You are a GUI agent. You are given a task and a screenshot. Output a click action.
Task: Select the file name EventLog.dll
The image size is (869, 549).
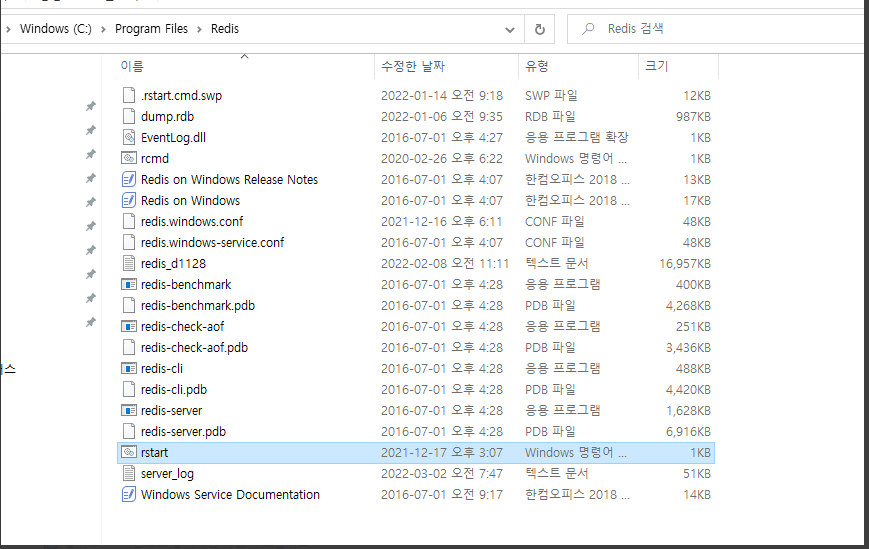pyautogui.click(x=173, y=137)
